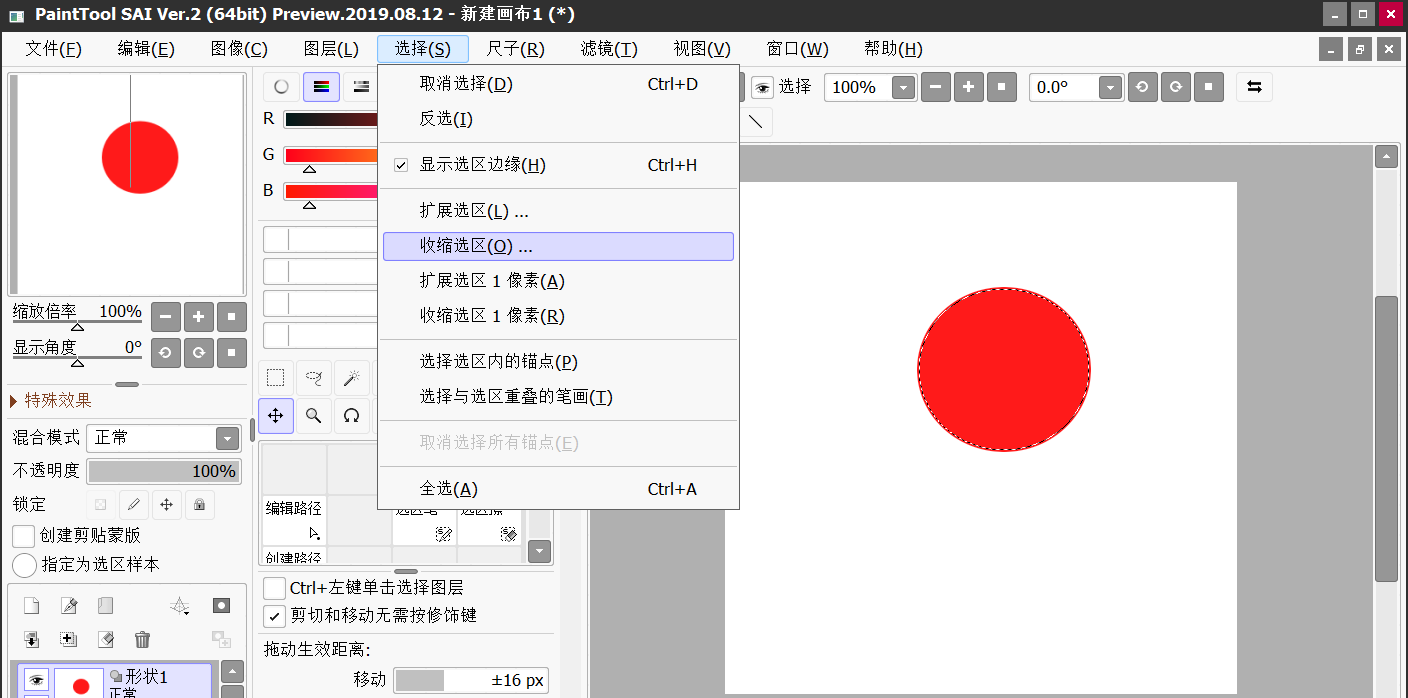Clear the current layer icon

point(106,639)
